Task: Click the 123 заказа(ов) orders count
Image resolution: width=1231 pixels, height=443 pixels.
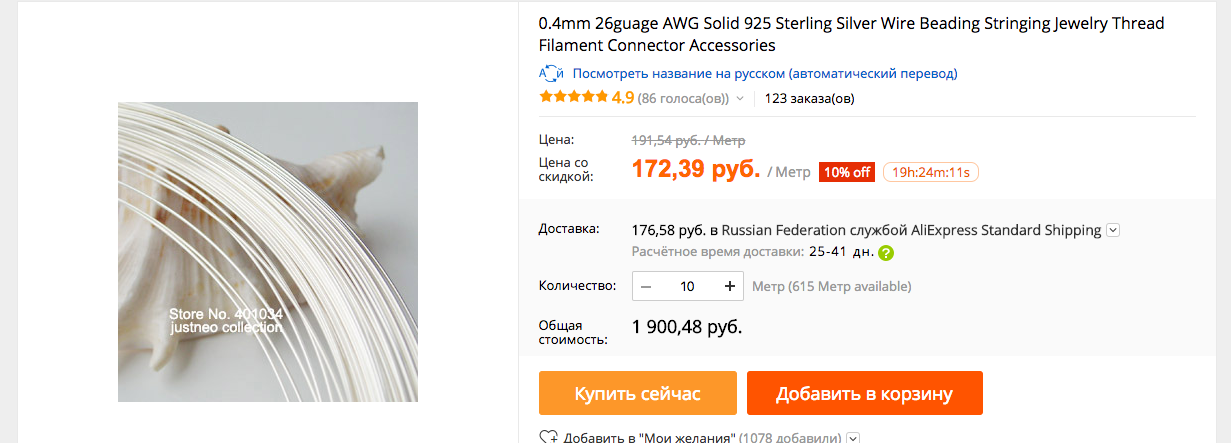Action: (x=809, y=98)
